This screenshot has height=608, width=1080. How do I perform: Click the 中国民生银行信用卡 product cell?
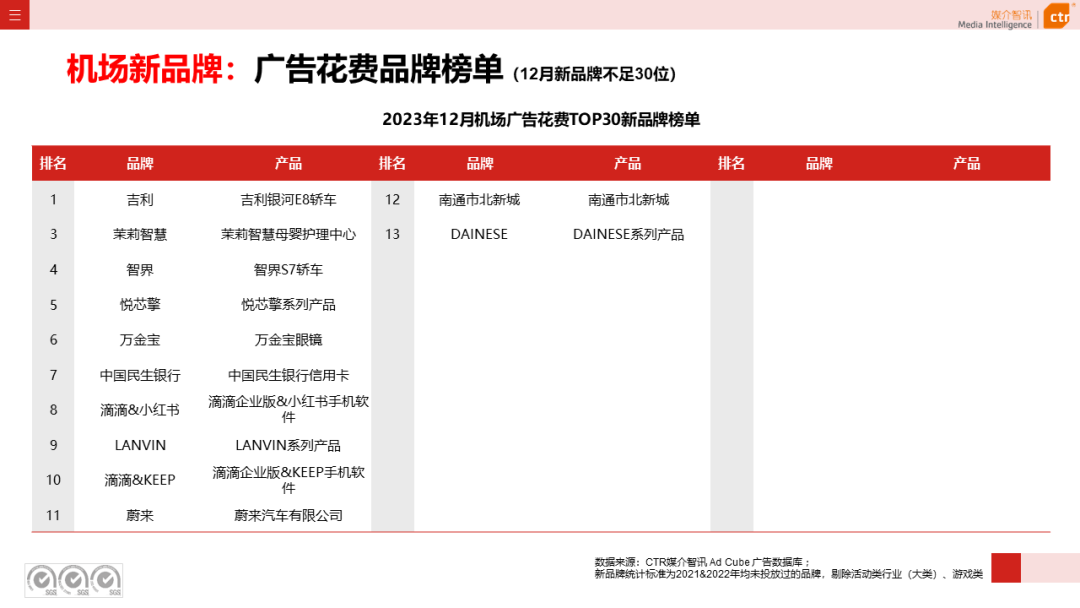pyautogui.click(x=287, y=375)
